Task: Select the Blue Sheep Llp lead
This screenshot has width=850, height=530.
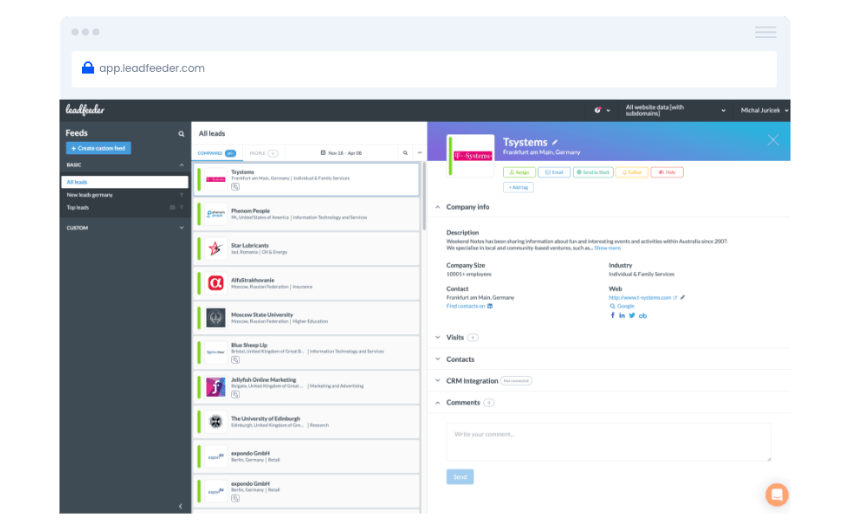Action: (306, 353)
